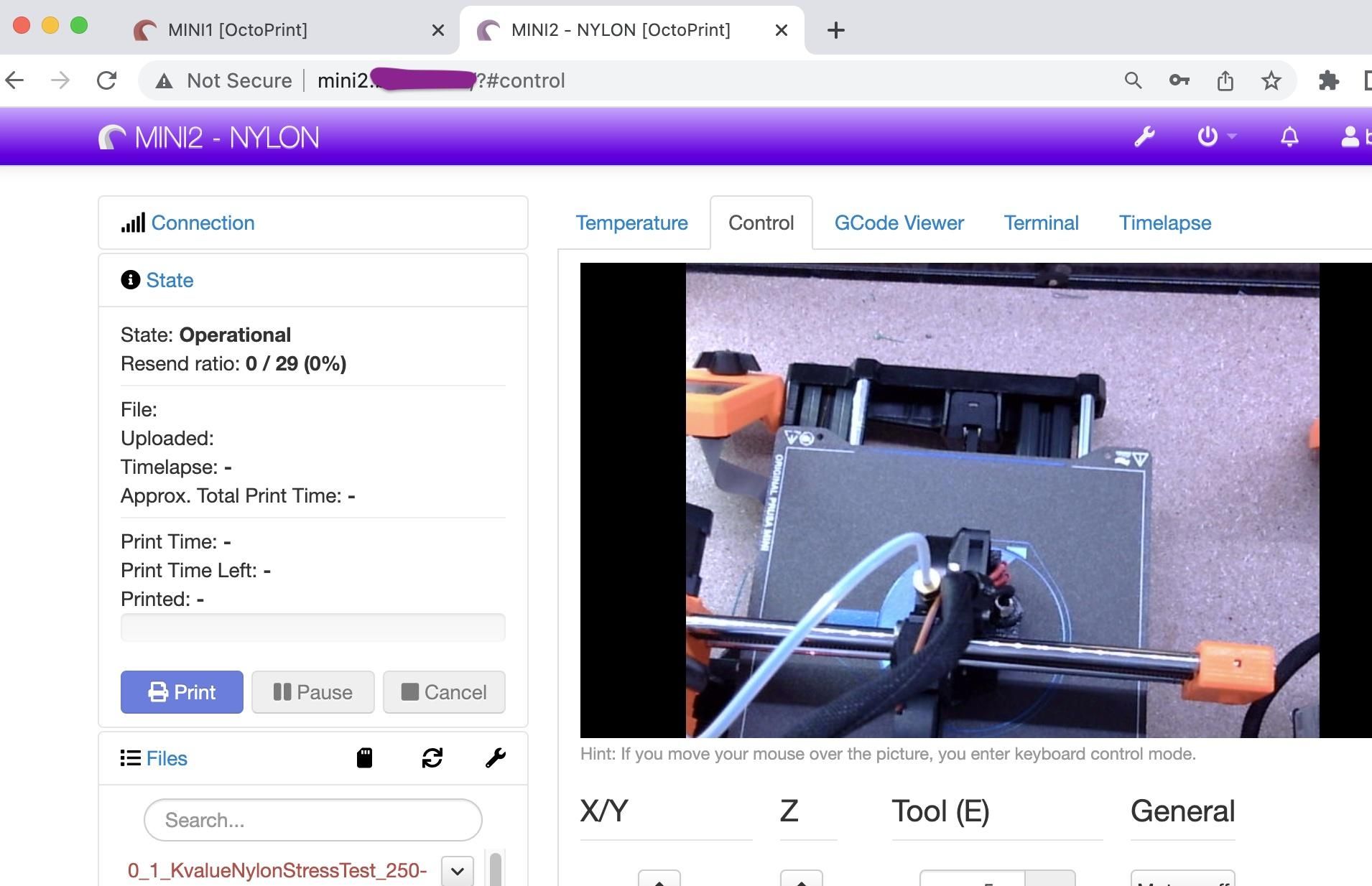Click the Print button
Screen dimensions: 1372x886
182,691
